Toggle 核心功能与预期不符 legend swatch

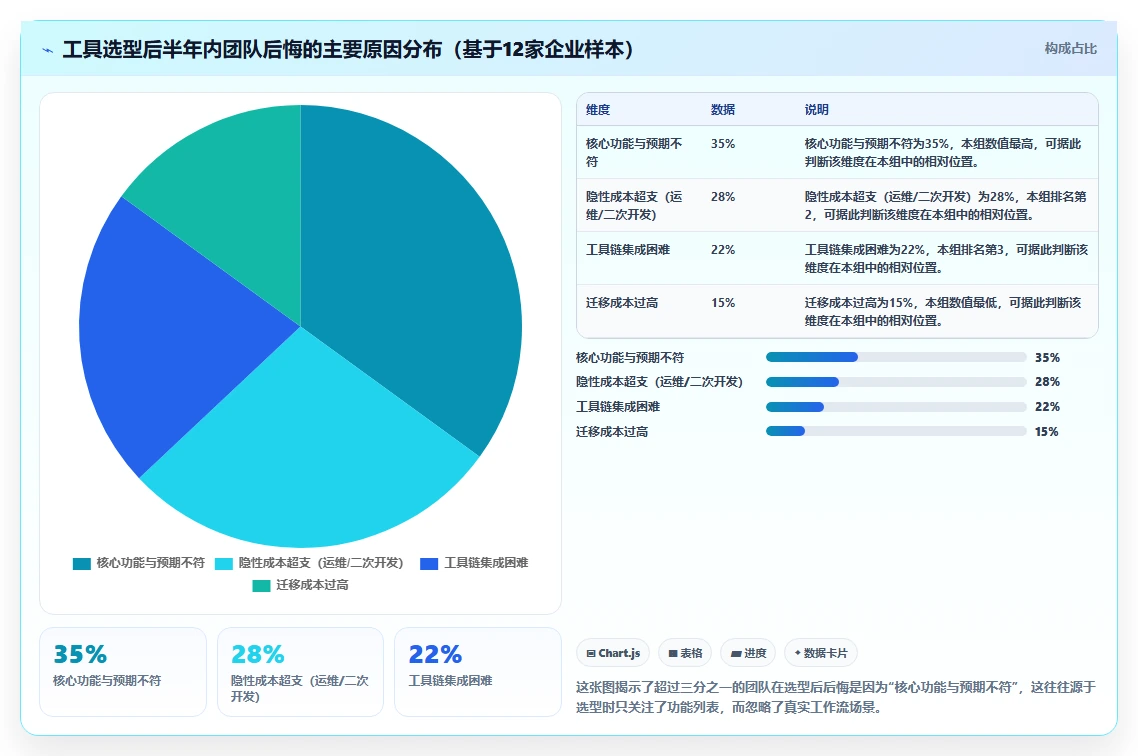81,564
